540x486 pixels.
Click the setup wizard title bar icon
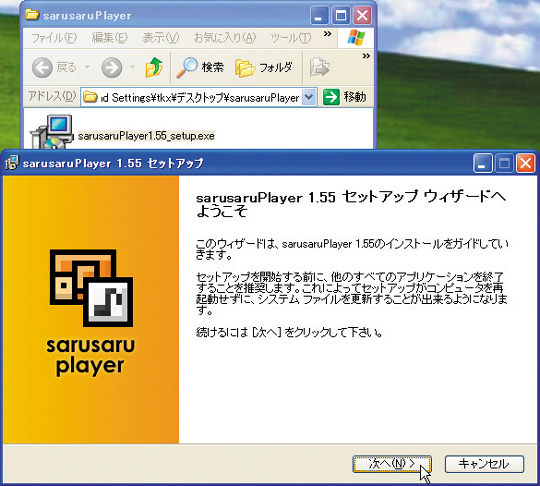pyautogui.click(x=11, y=163)
